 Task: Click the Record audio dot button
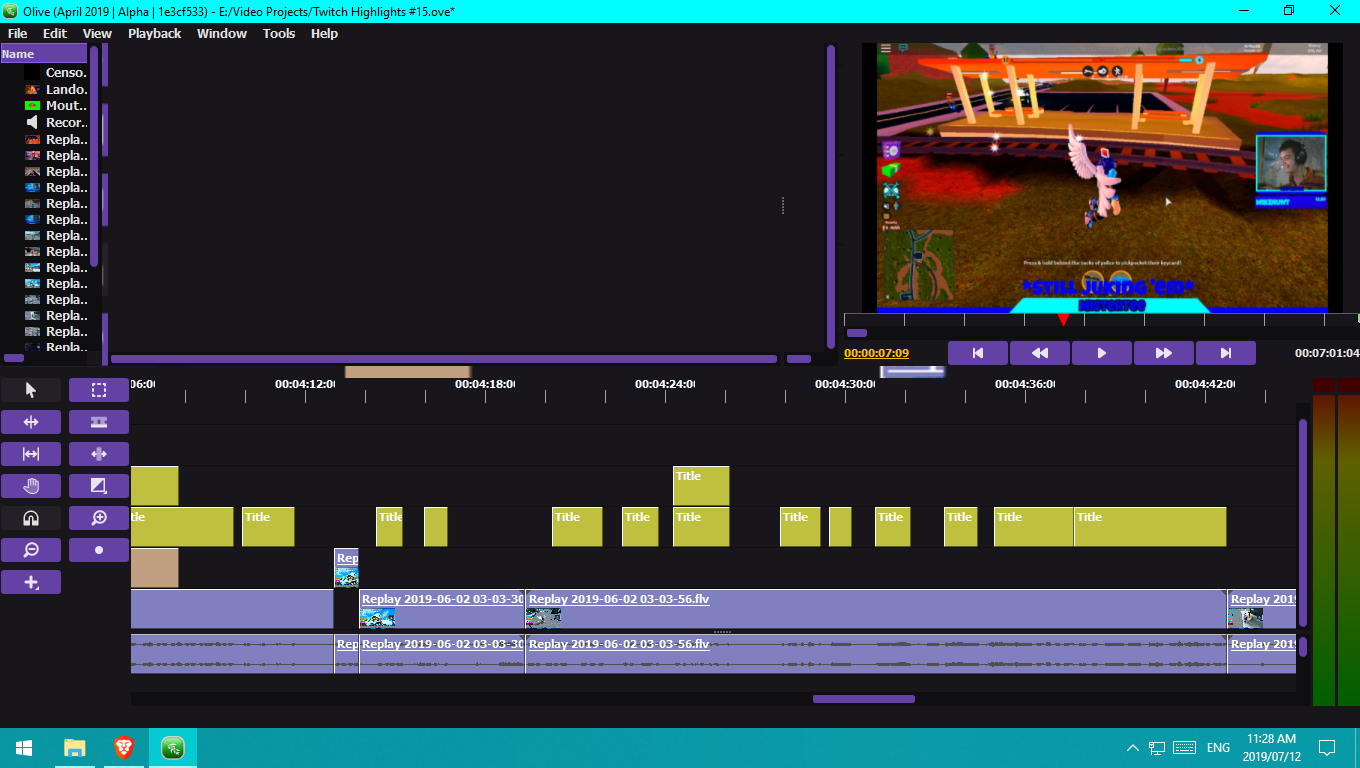(99, 550)
